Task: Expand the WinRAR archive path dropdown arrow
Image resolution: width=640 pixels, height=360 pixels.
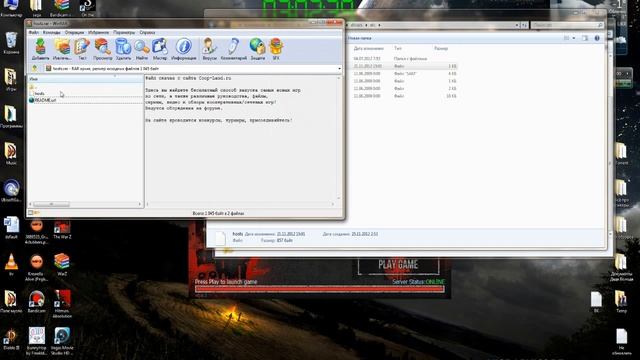Action: 339,69
